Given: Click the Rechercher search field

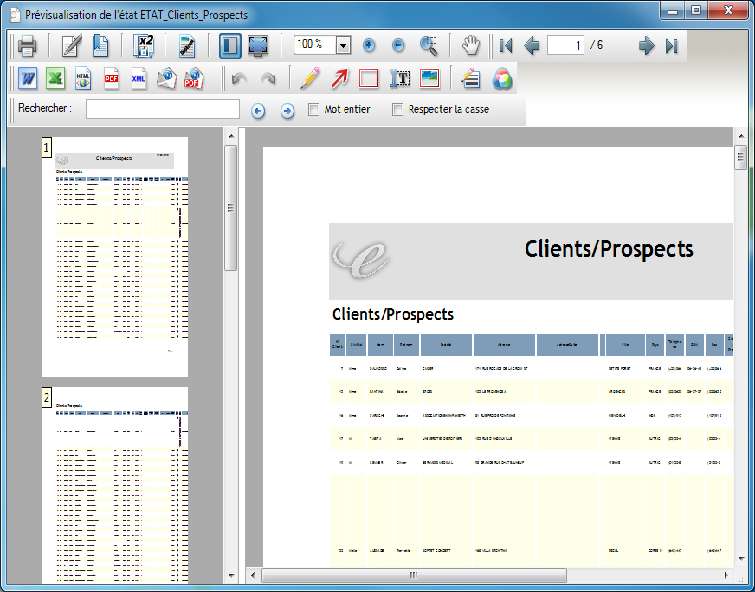Looking at the screenshot, I should pyautogui.click(x=163, y=109).
